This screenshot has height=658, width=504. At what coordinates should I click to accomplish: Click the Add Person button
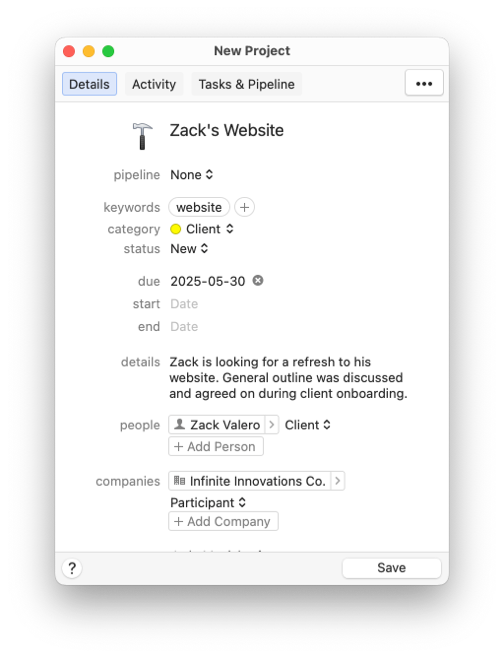pyautogui.click(x=216, y=446)
